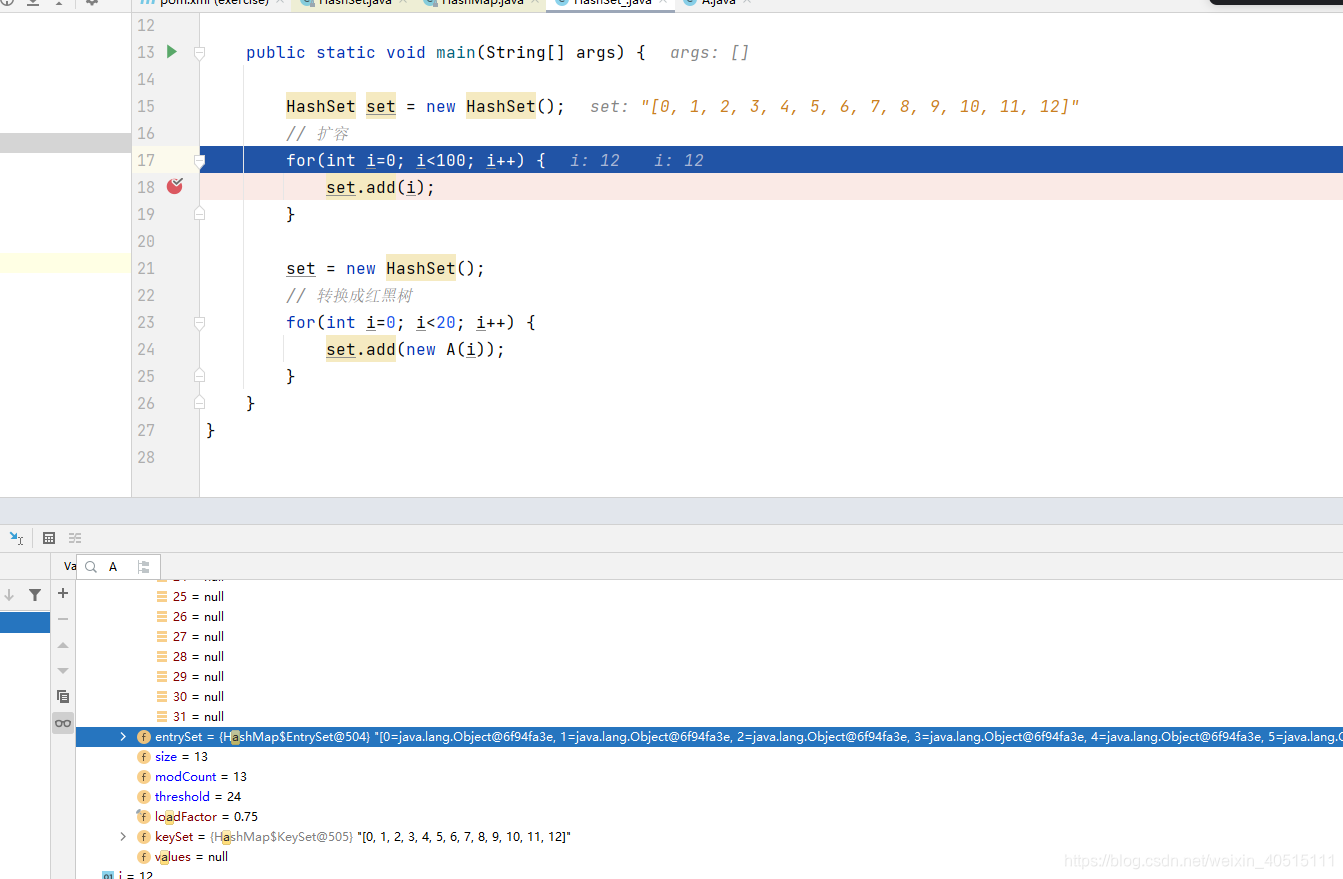Image resolution: width=1343 pixels, height=879 pixels.
Task: Click the duplicate watch copy icon
Action: coord(63,696)
